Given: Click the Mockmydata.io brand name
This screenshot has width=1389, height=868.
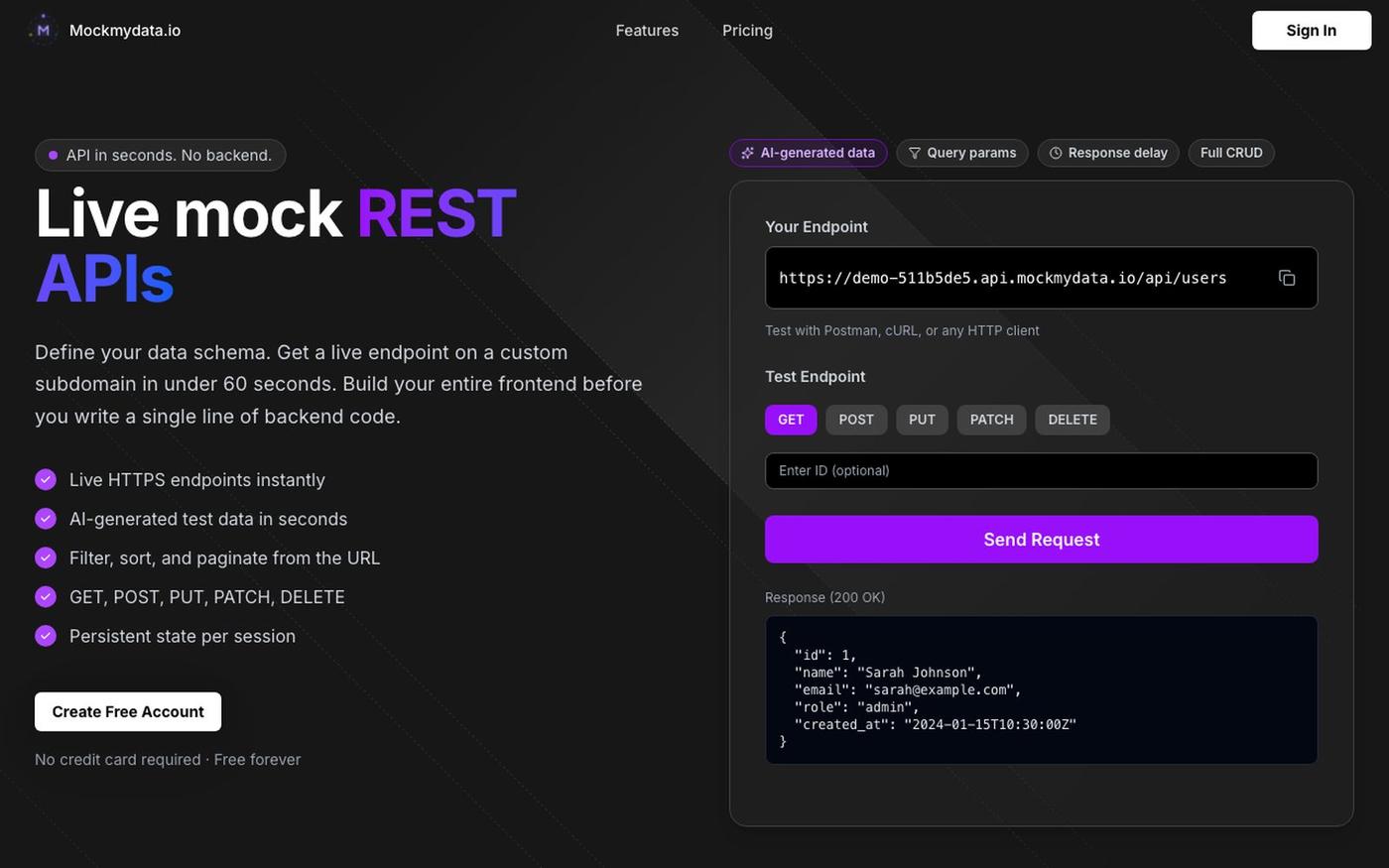Looking at the screenshot, I should (x=125, y=31).
